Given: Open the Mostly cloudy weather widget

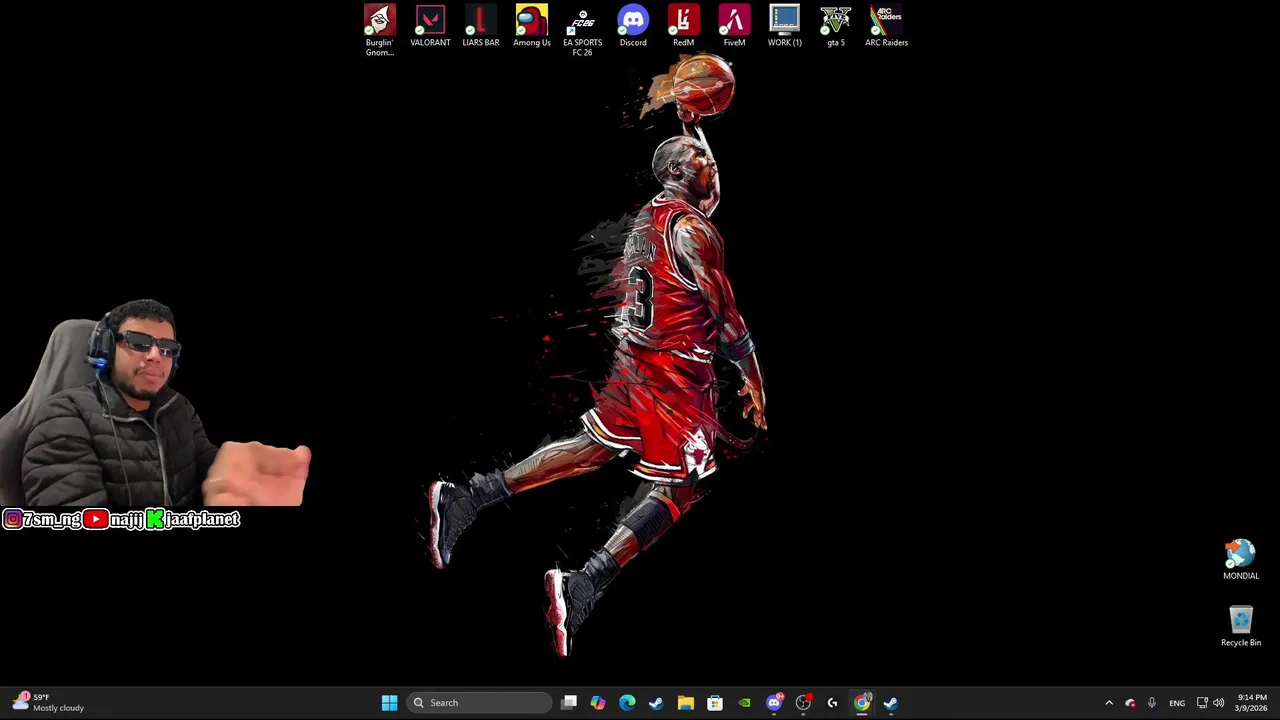Looking at the screenshot, I should (47, 703).
